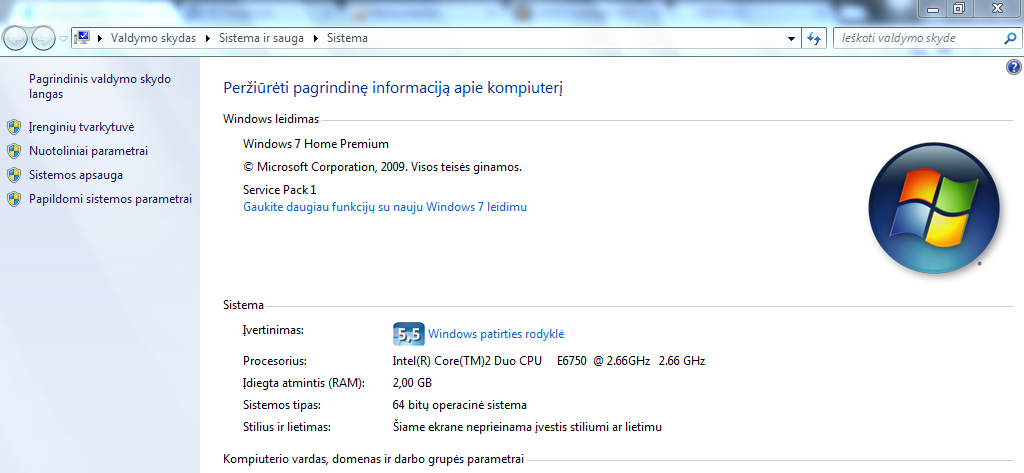Click shield icon beside Nuotoliniai parametrai
Screen dimensions: 1024x473
[14, 151]
